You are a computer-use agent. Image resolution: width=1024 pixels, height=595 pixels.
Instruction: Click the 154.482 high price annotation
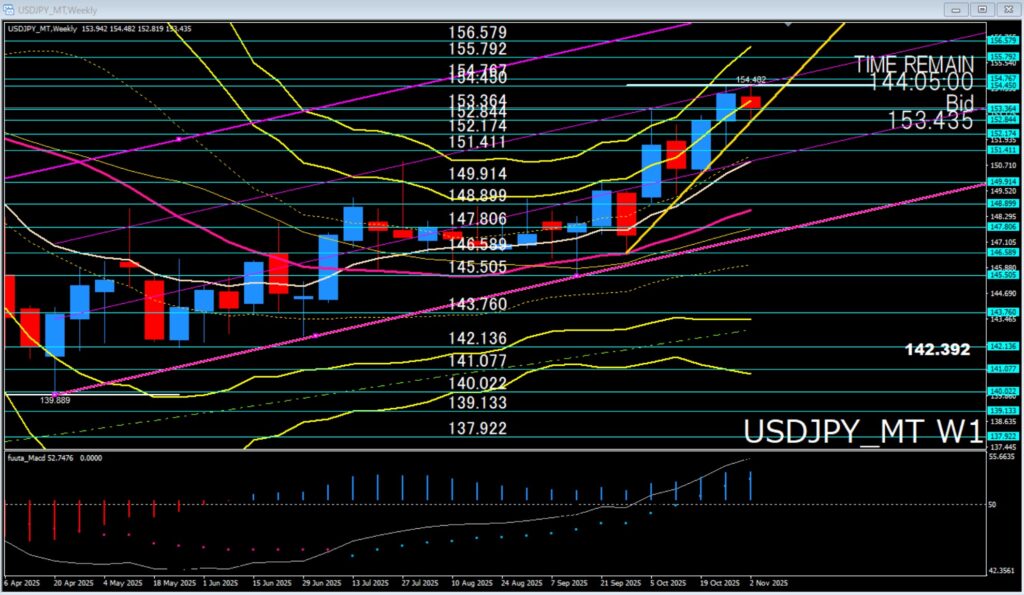(751, 79)
